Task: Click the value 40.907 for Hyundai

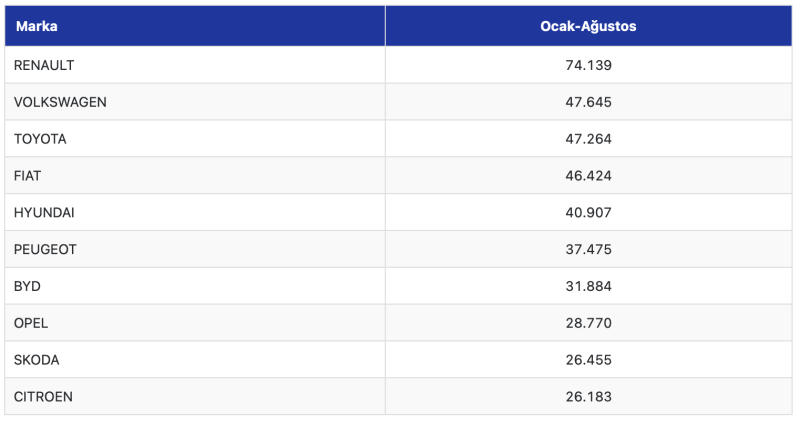Action: coord(588,212)
